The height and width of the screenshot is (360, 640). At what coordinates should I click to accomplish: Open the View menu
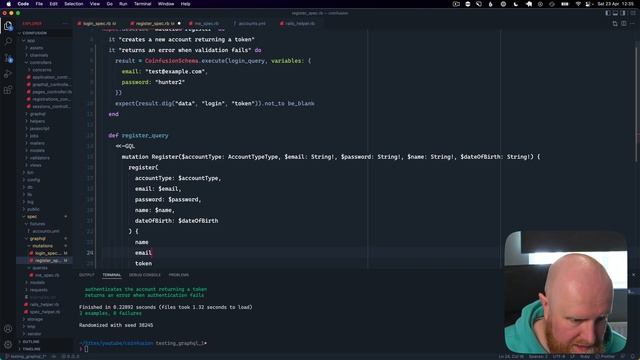click(95, 4)
